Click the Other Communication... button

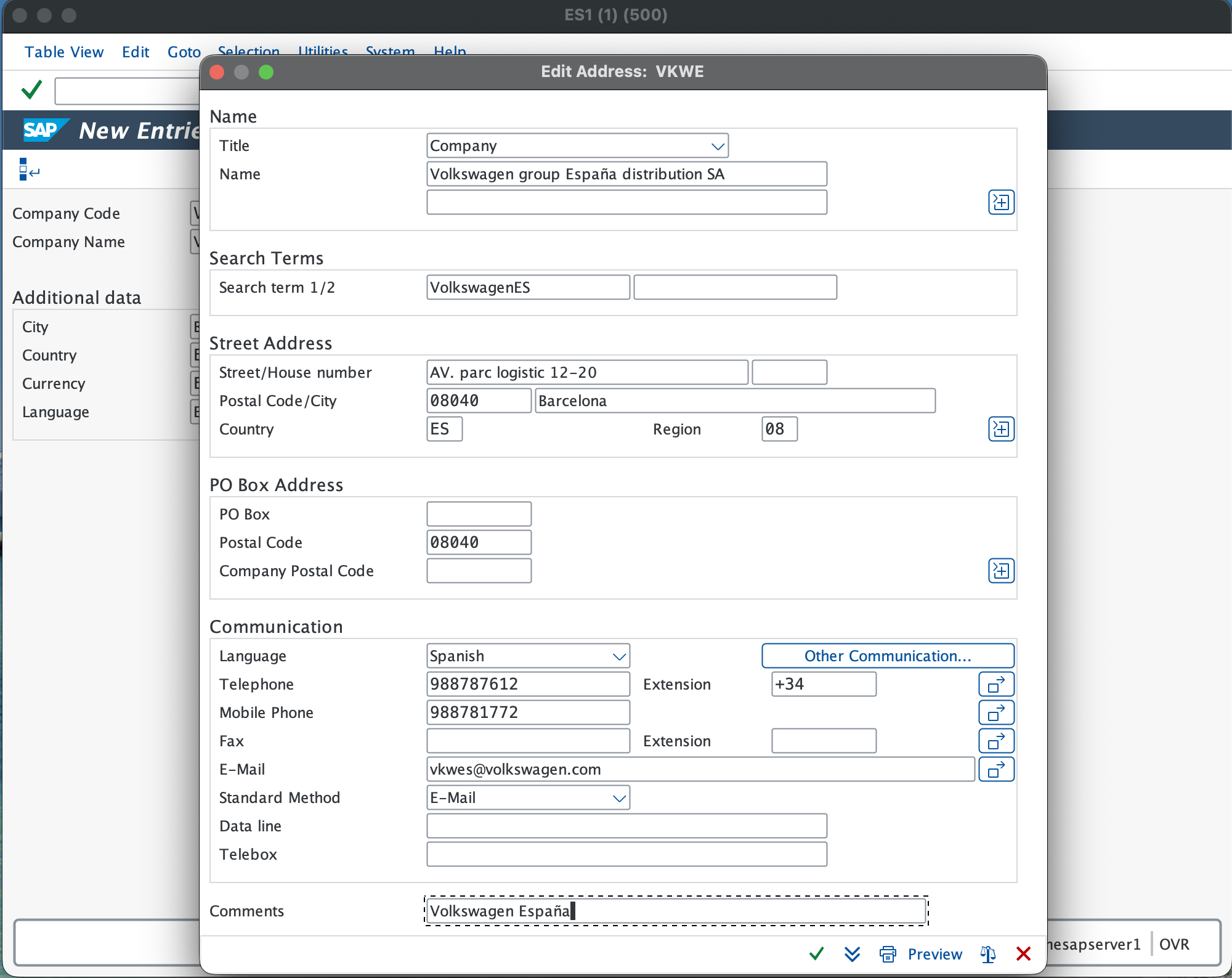(888, 656)
